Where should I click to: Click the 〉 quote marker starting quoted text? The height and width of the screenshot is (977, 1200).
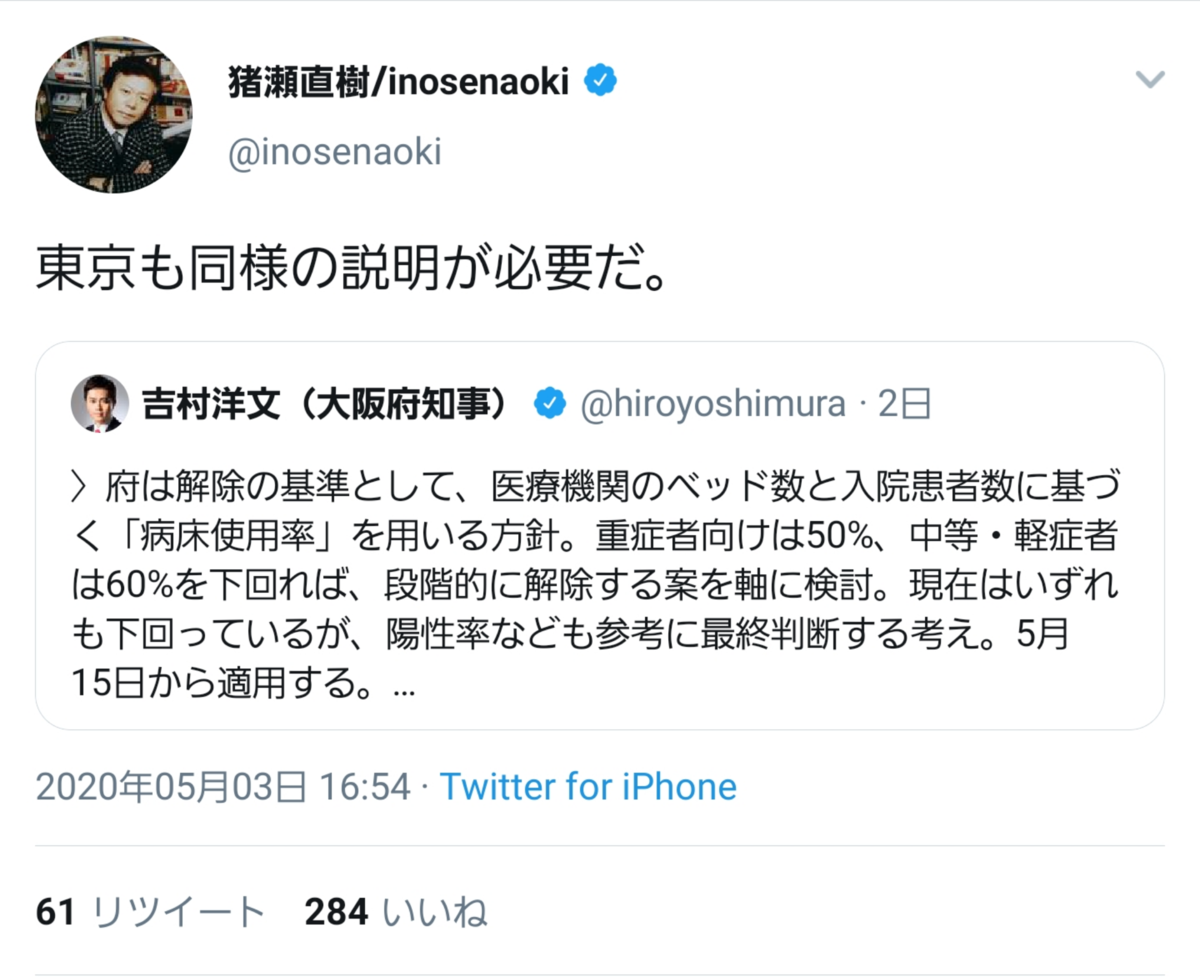pos(83,487)
